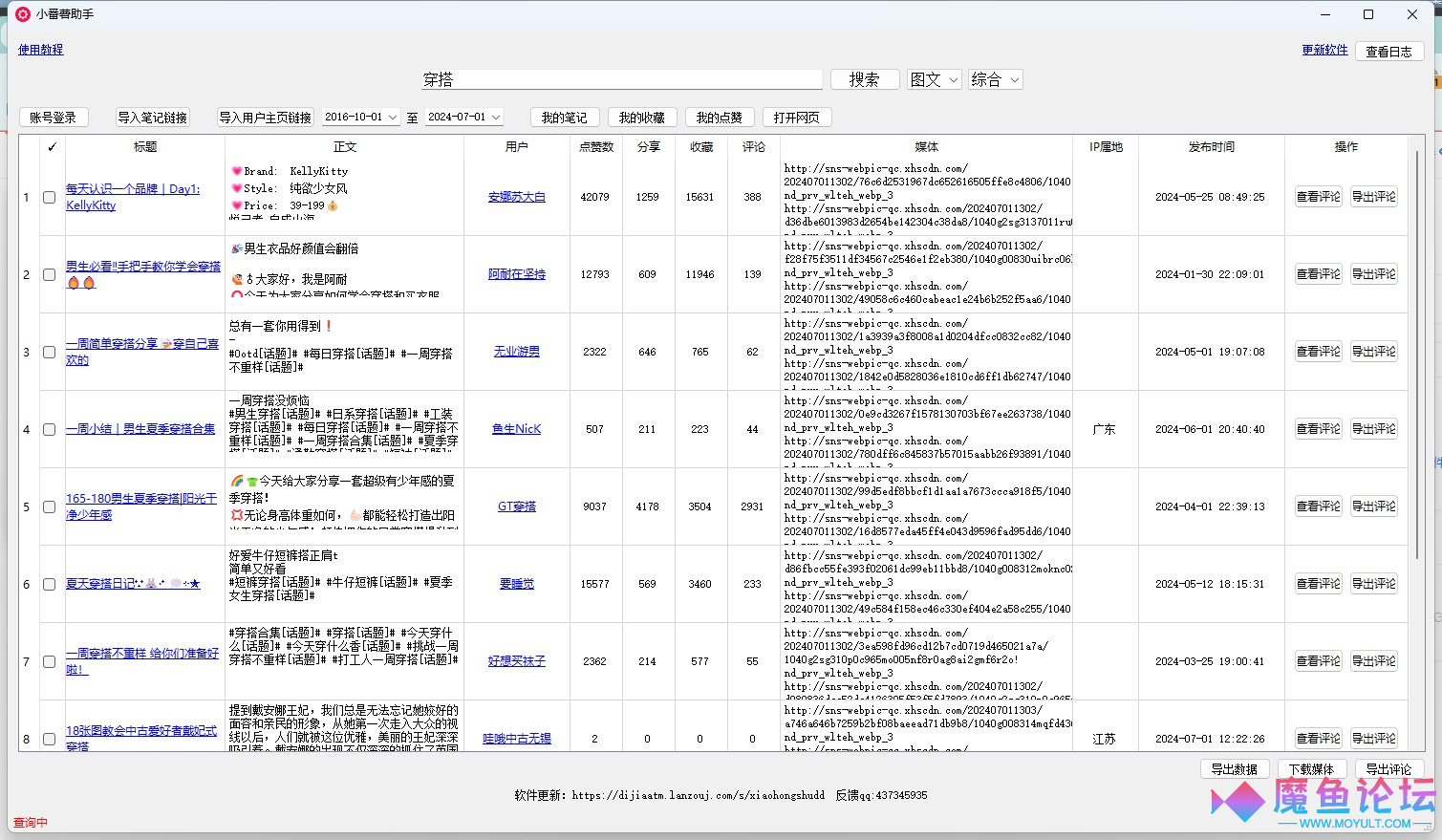Open the end date 2024-07-01 picker
Screen dimensions: 1442x840
click(463, 117)
